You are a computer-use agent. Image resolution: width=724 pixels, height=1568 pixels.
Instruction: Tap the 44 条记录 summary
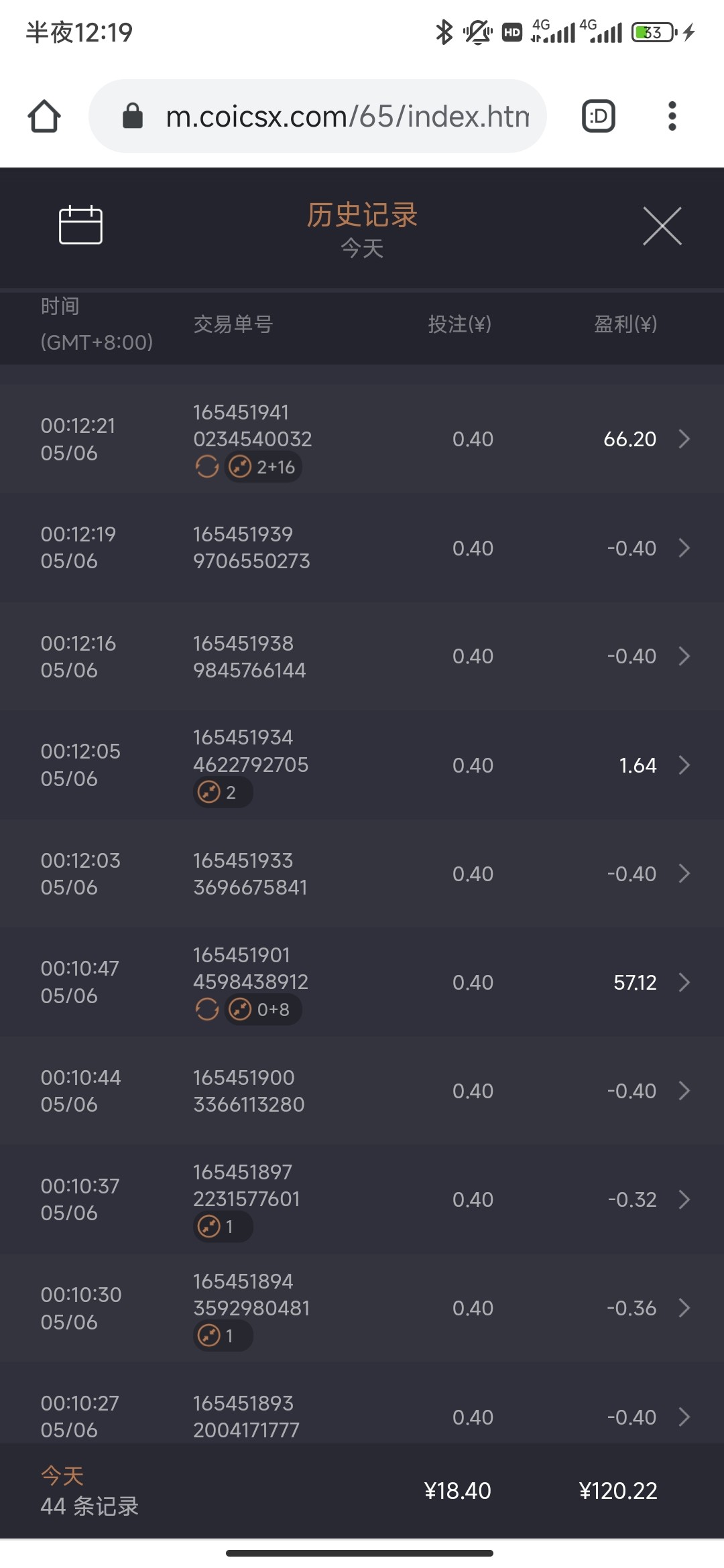[89, 1506]
